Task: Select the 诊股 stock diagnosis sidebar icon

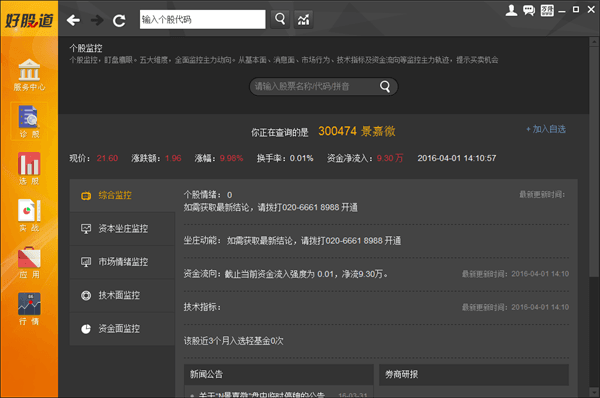Action: (29, 122)
